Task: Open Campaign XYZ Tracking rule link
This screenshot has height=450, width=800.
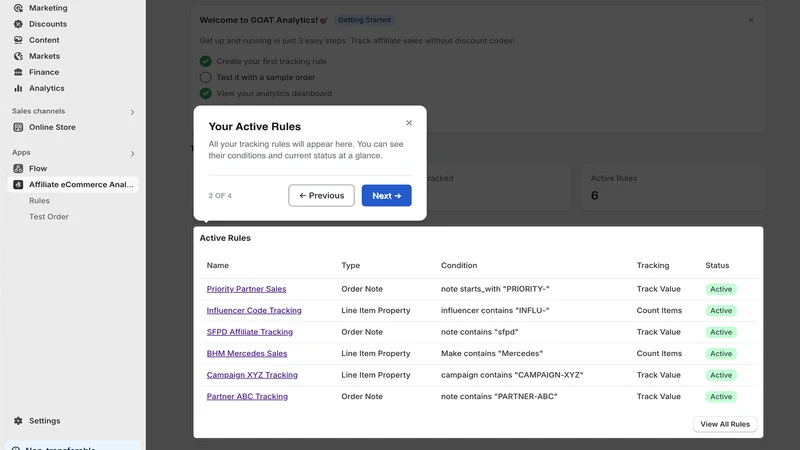Action: coord(252,375)
